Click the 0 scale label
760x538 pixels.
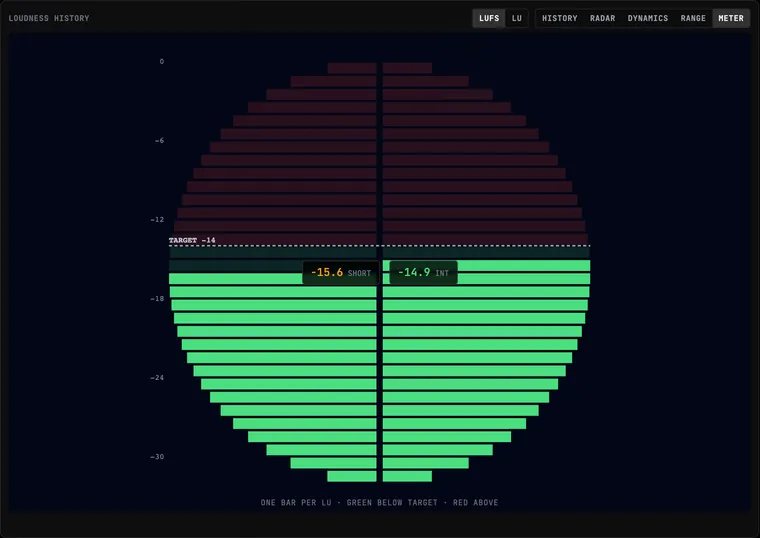pos(161,62)
